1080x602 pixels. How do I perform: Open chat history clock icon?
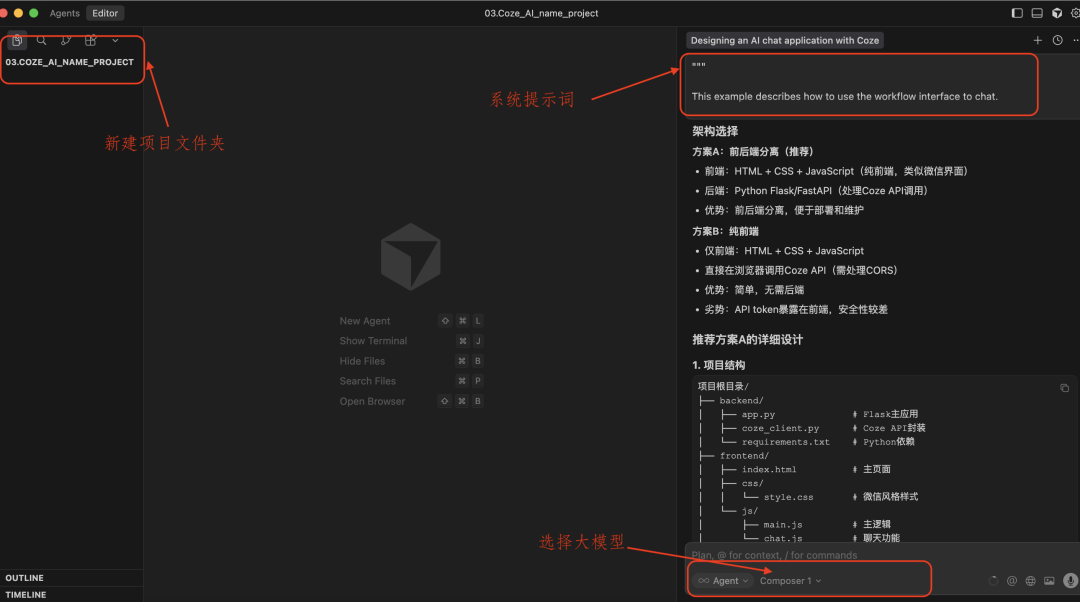pyautogui.click(x=1057, y=41)
